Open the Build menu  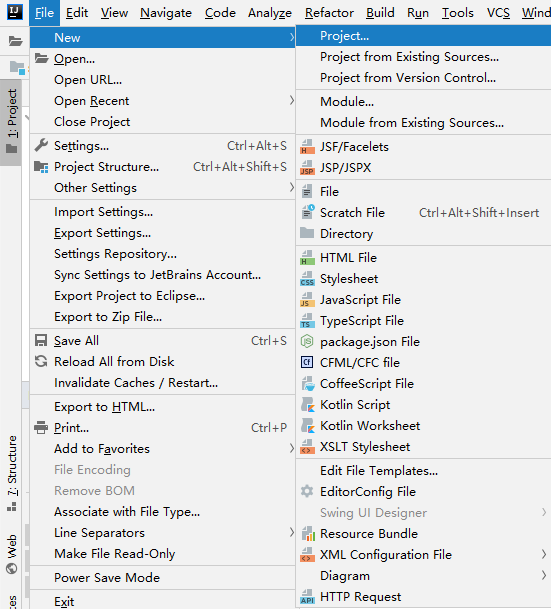click(x=380, y=13)
